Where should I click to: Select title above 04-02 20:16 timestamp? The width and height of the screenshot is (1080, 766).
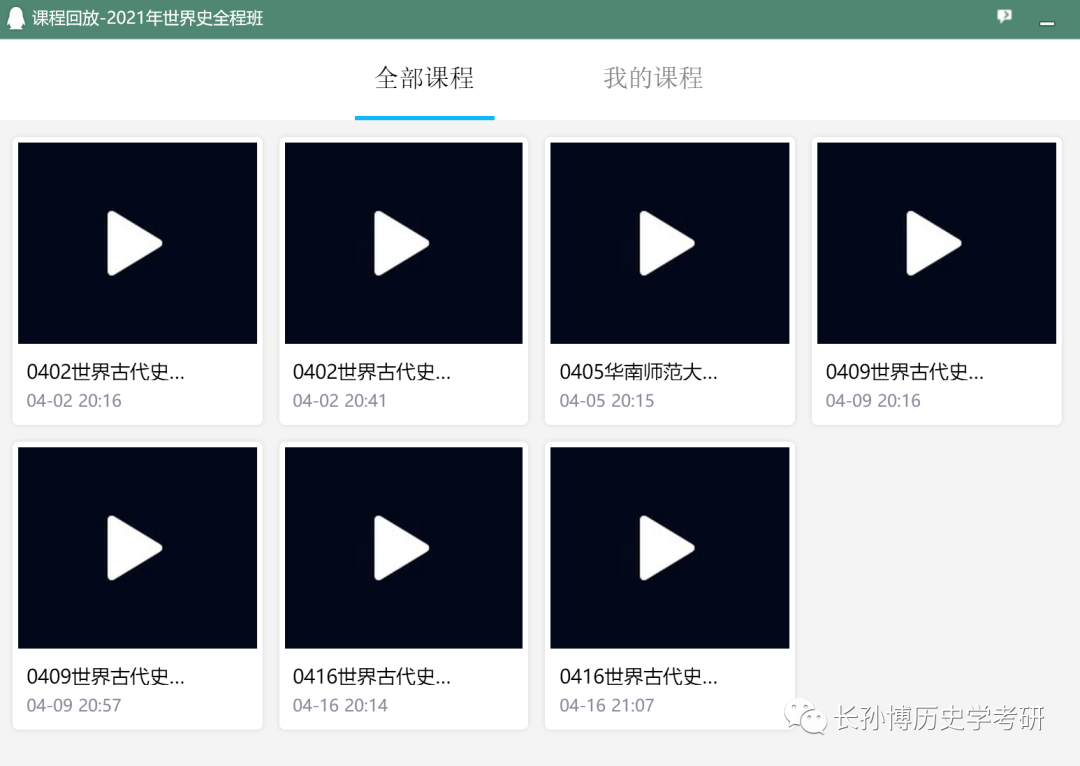105,372
